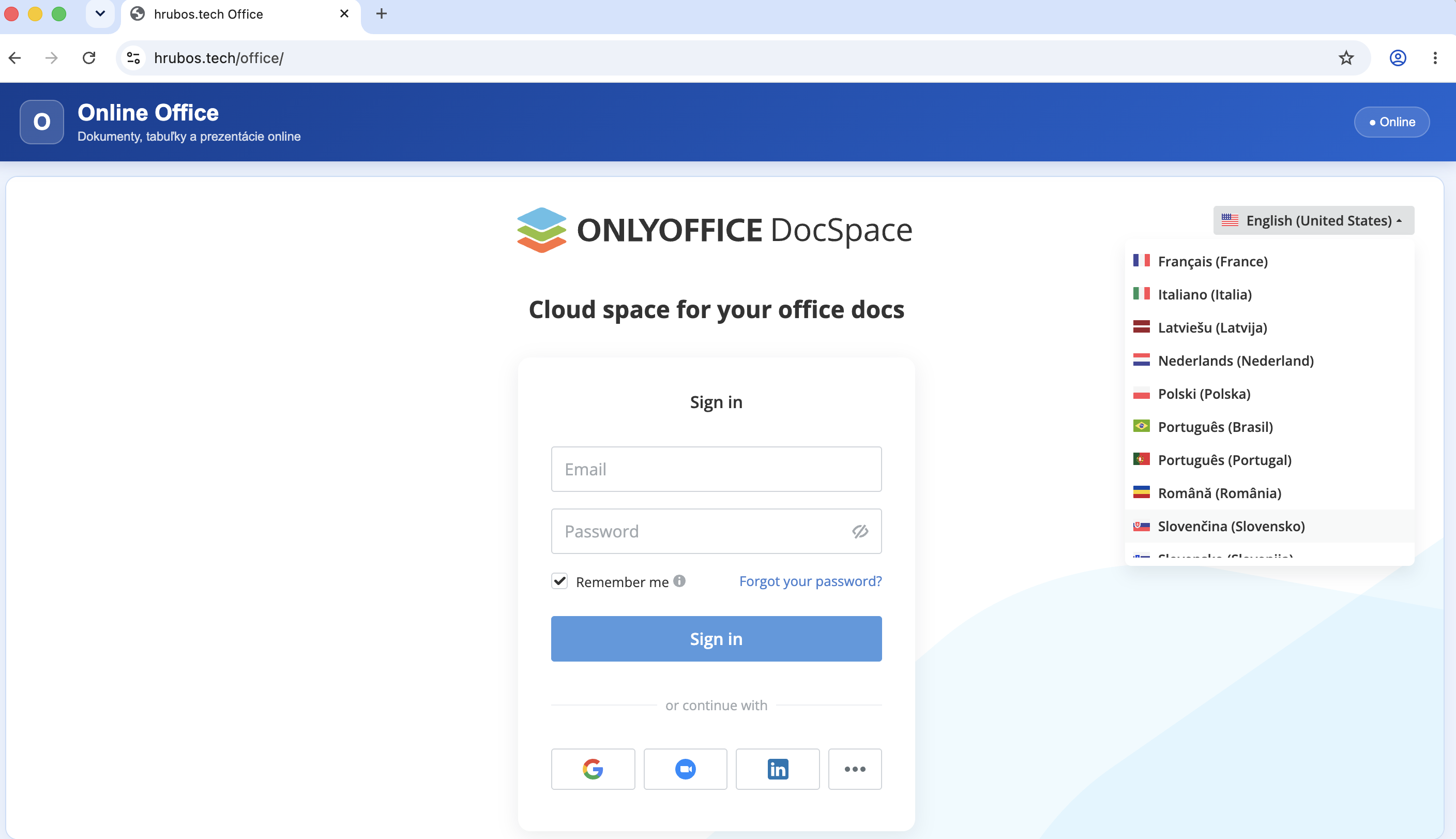The width and height of the screenshot is (1456, 839).
Task: Open Chrome's three-dot menu
Action: pos(1435,57)
